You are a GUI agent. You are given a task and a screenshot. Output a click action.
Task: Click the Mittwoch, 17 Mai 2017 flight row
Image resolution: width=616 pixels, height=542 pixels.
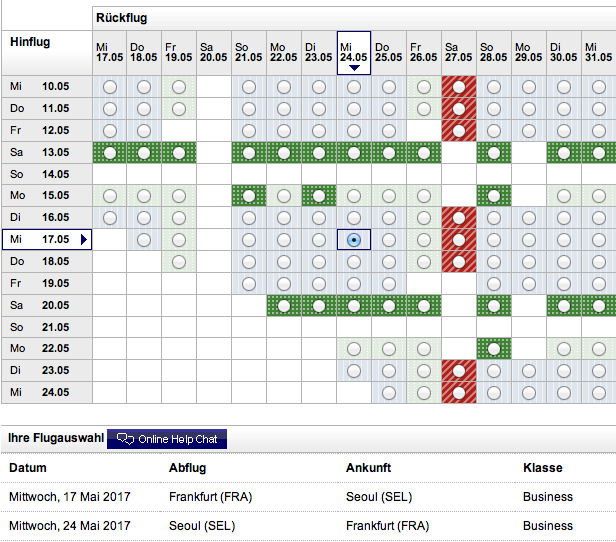point(300,497)
